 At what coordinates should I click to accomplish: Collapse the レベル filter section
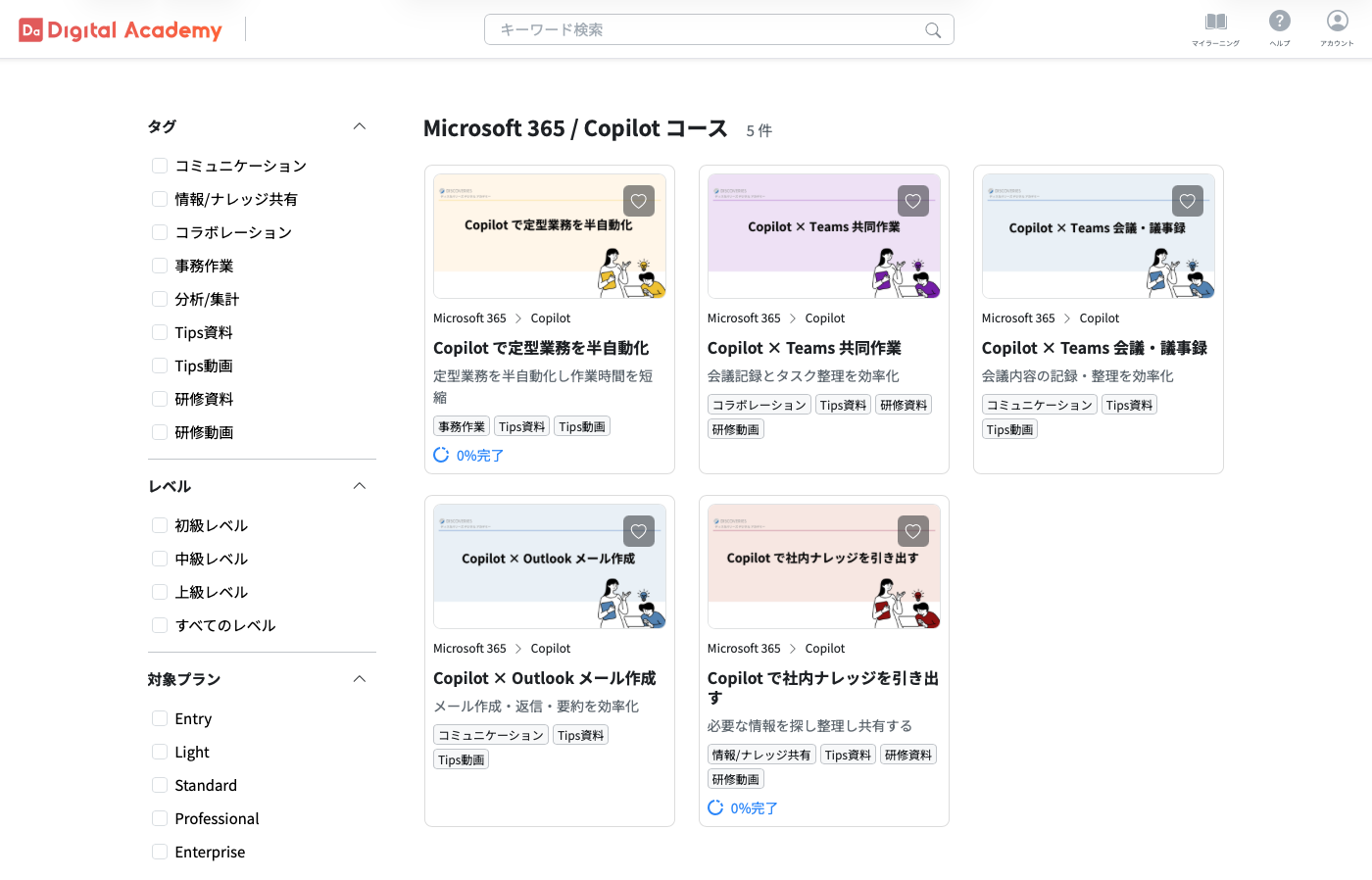(x=360, y=486)
